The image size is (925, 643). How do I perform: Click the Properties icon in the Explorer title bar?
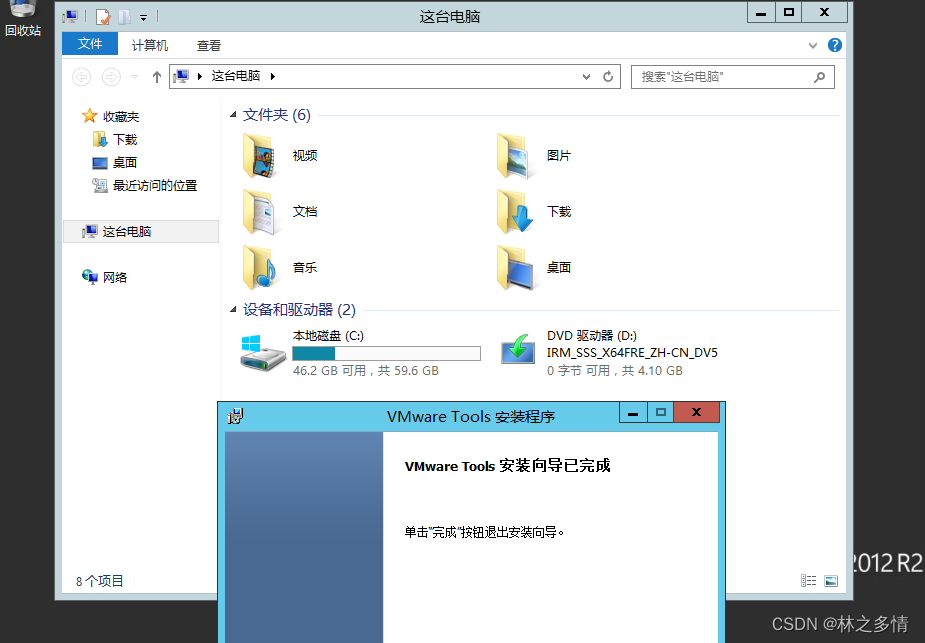click(103, 17)
